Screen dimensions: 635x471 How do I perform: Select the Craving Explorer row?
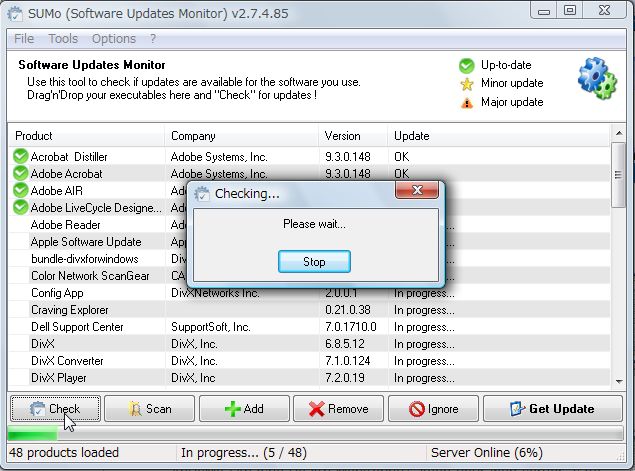(x=309, y=310)
